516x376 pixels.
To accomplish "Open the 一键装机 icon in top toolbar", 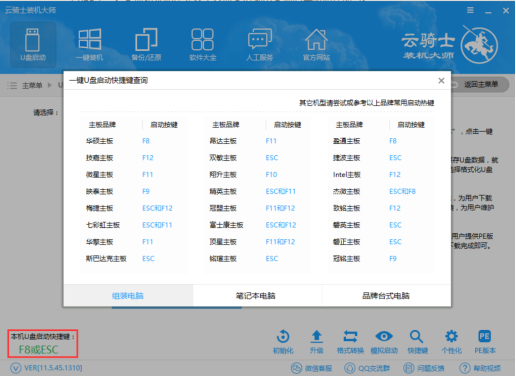I will click(x=89, y=44).
